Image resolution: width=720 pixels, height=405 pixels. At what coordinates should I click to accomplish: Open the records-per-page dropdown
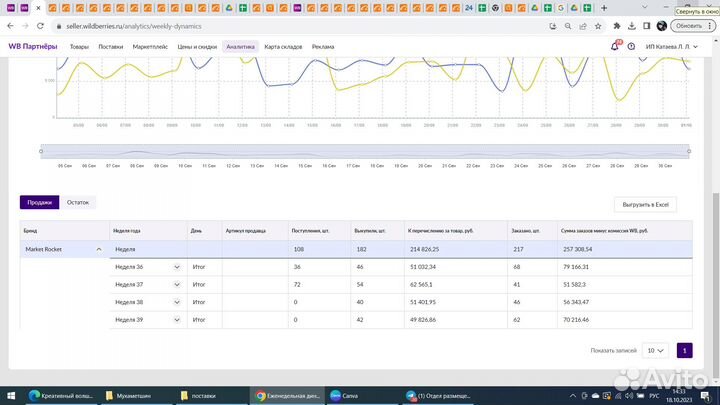pos(656,351)
